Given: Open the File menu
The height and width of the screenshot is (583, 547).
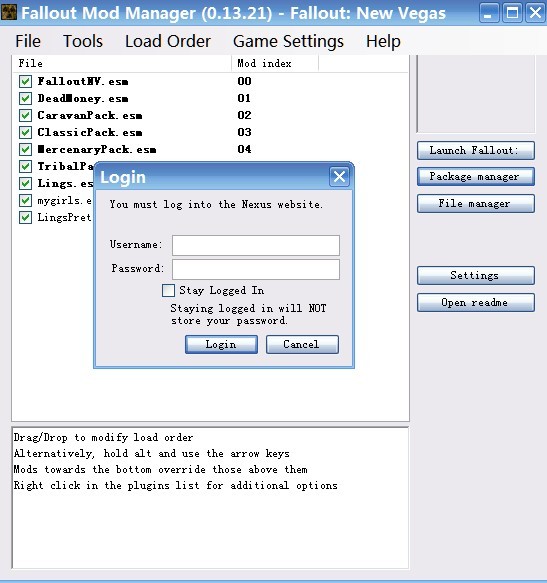Looking at the screenshot, I should [28, 41].
